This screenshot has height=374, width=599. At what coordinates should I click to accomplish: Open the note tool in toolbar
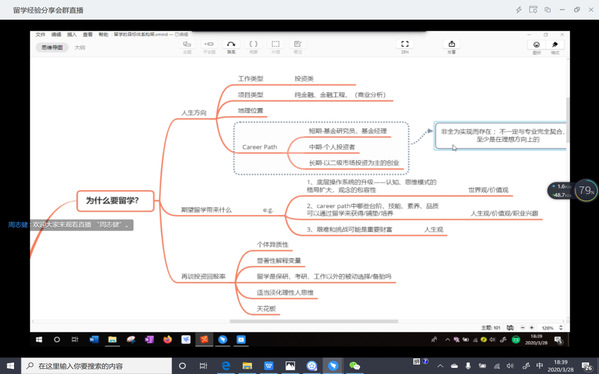point(298,44)
